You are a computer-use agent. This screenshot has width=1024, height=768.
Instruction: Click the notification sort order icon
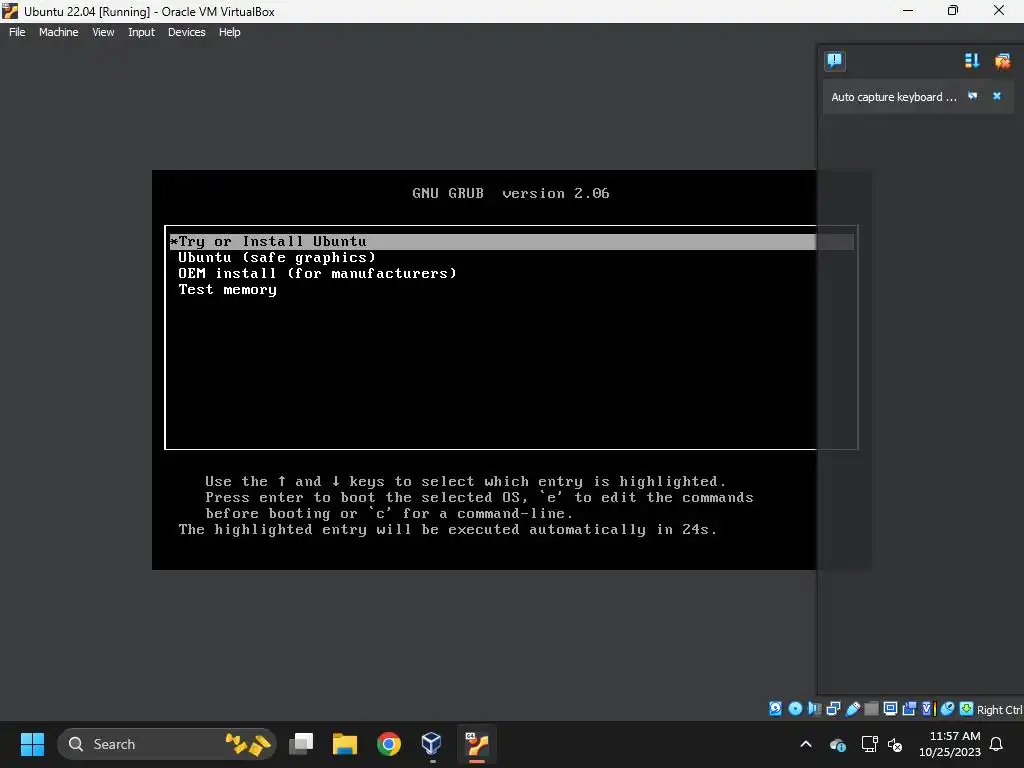[972, 61]
